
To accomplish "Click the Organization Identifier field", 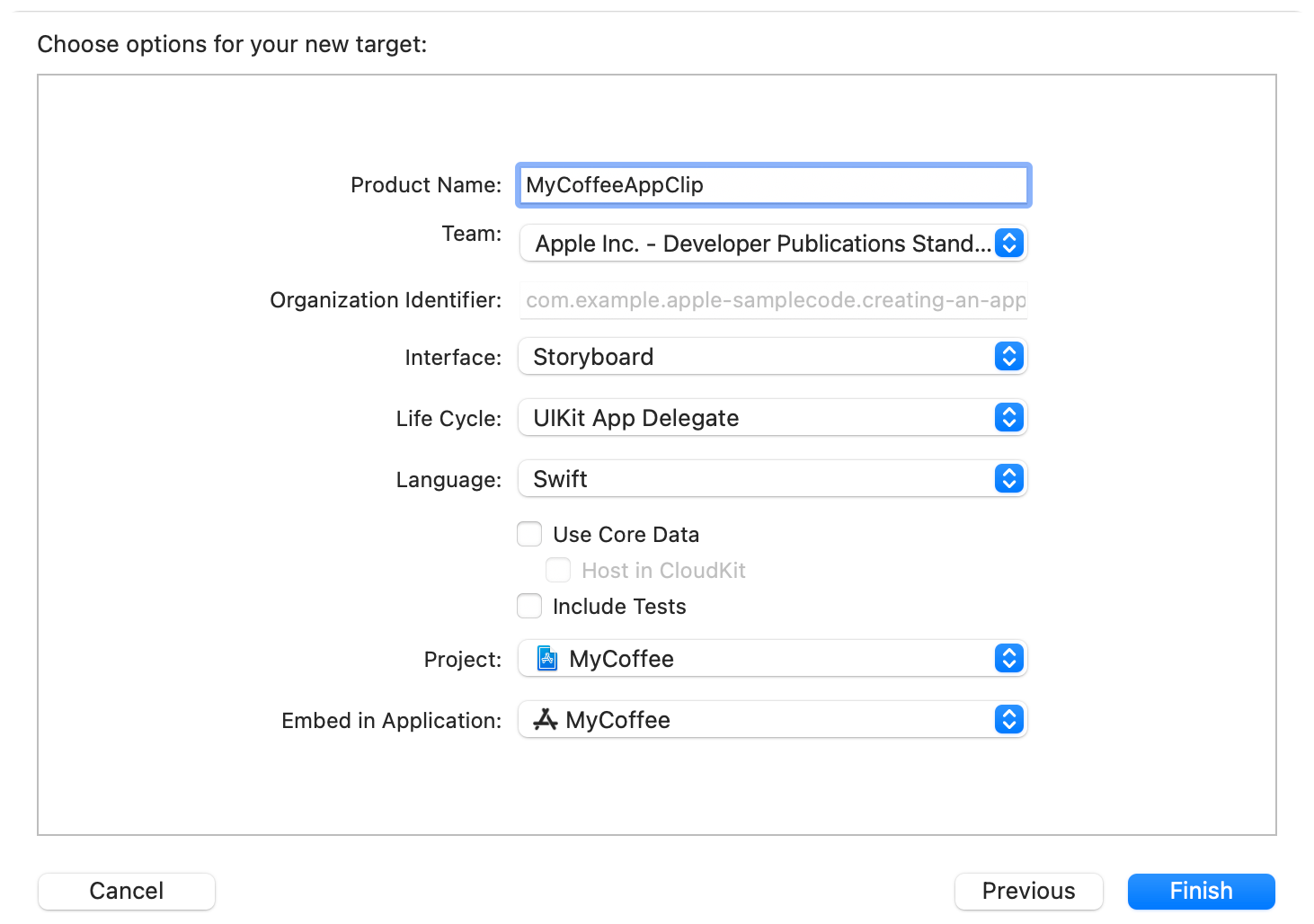I will click(773, 300).
